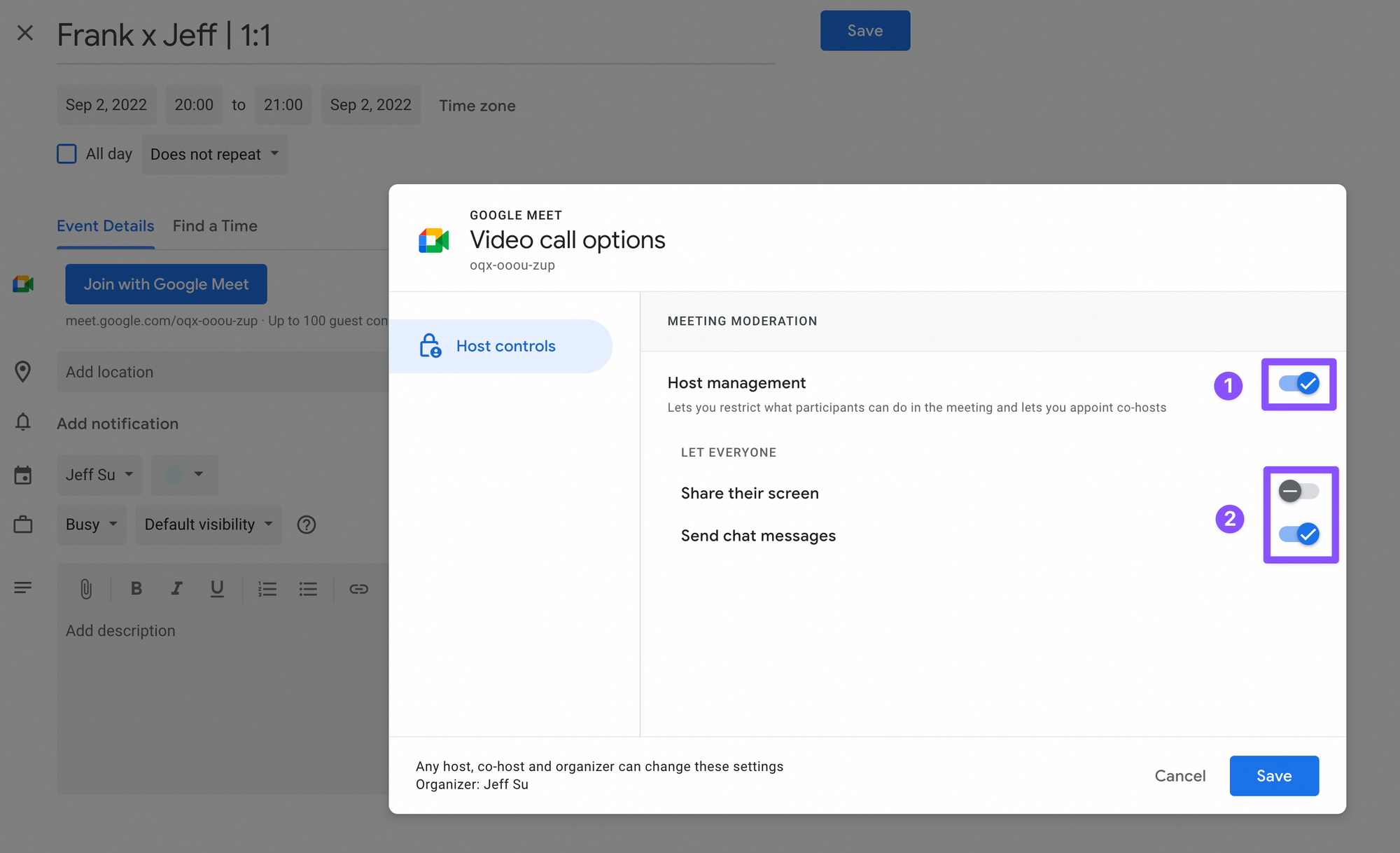Open the event color swatch dropdown

tap(184, 475)
